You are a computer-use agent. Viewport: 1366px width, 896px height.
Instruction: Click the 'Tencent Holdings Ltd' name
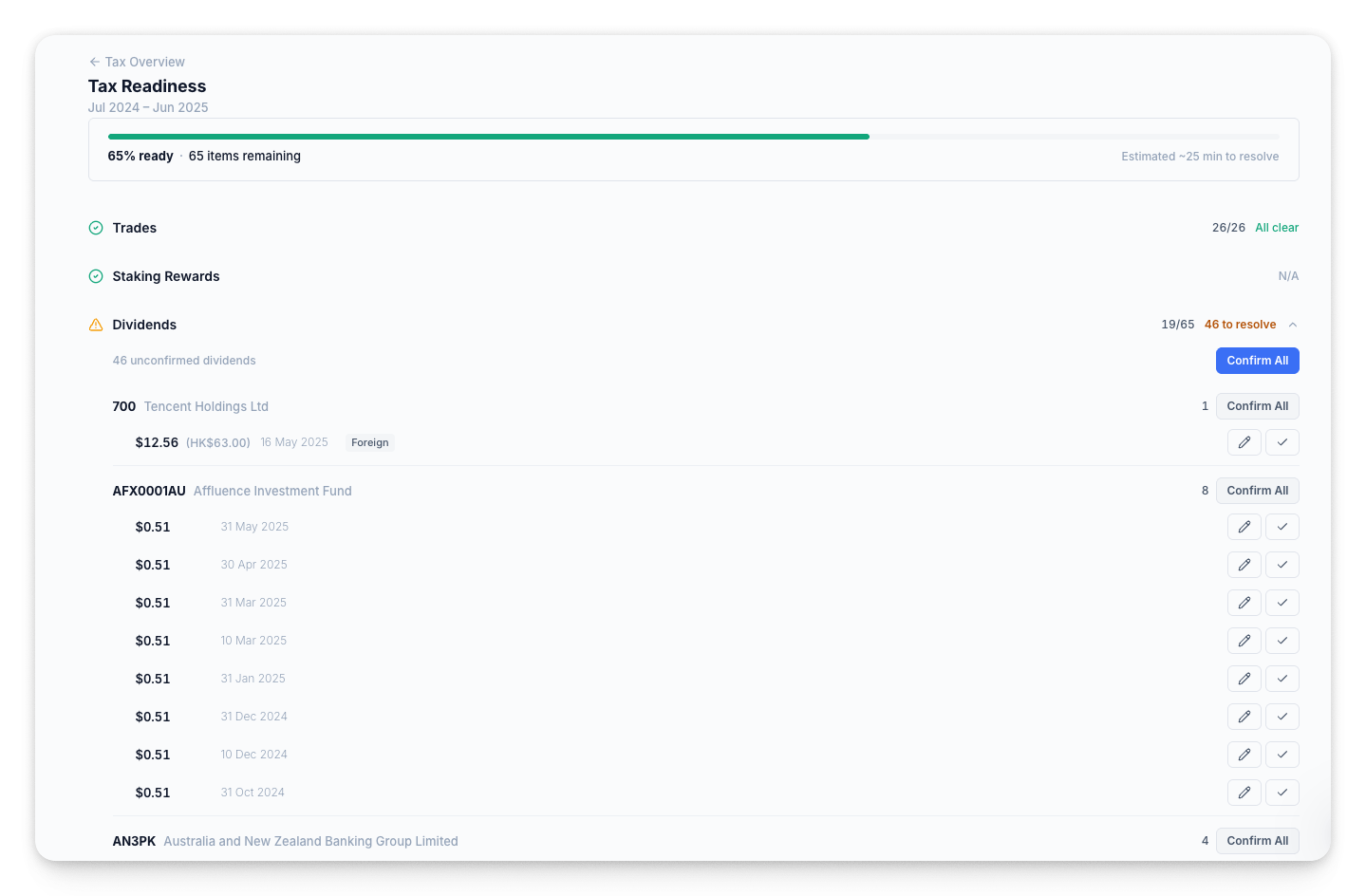[206, 406]
